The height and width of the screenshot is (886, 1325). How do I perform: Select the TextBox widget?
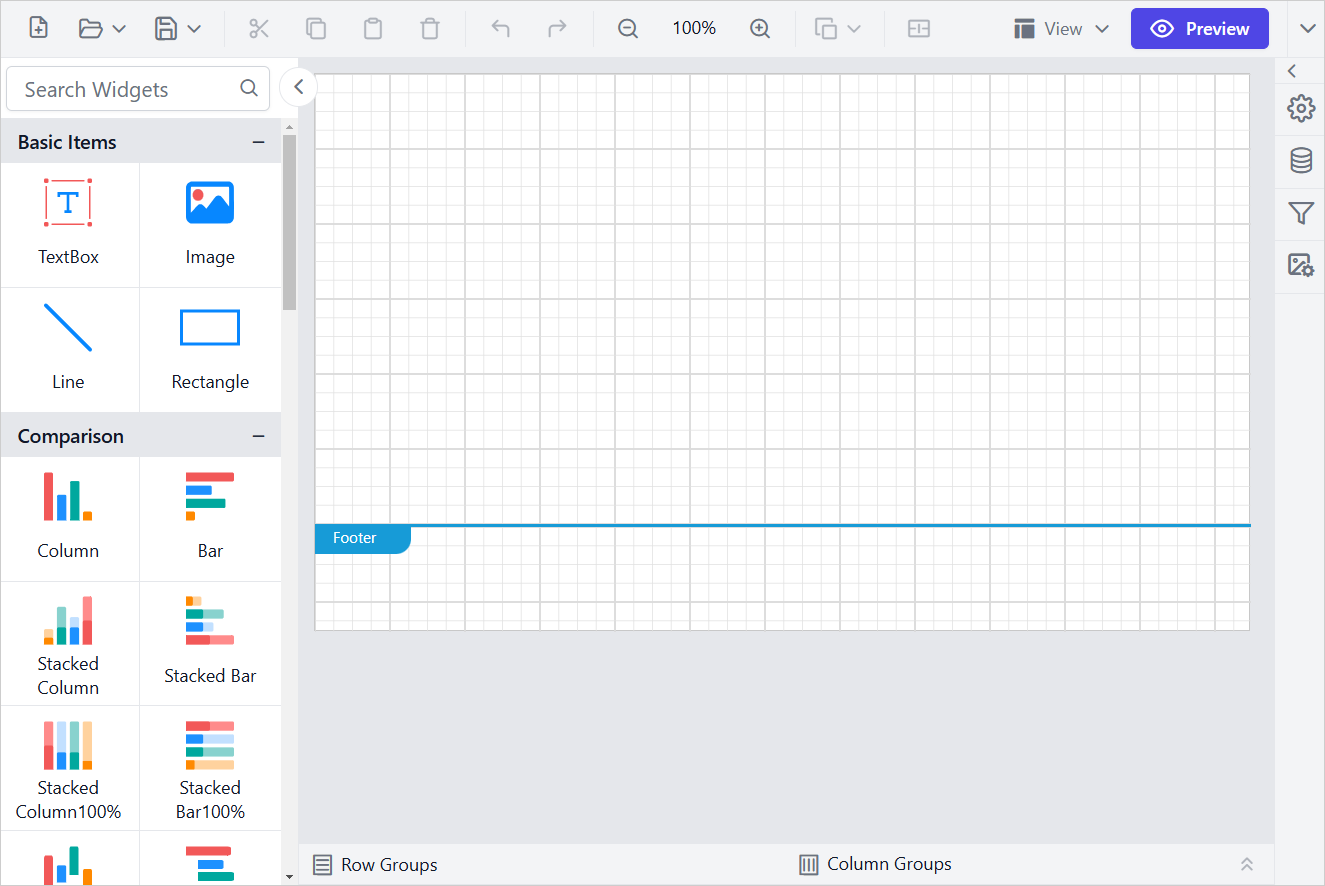tap(68, 224)
